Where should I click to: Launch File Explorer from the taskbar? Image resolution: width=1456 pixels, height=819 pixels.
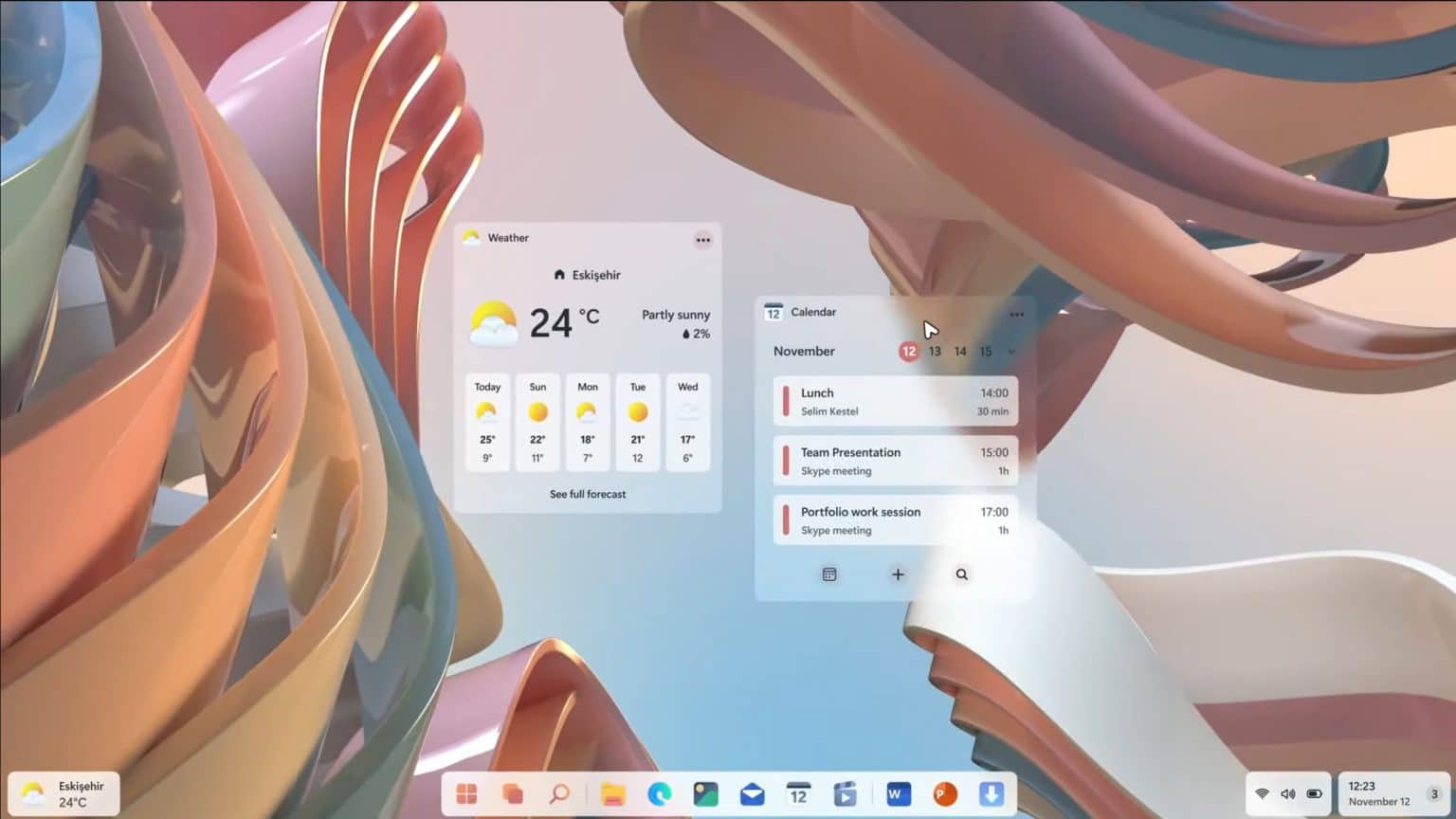611,794
